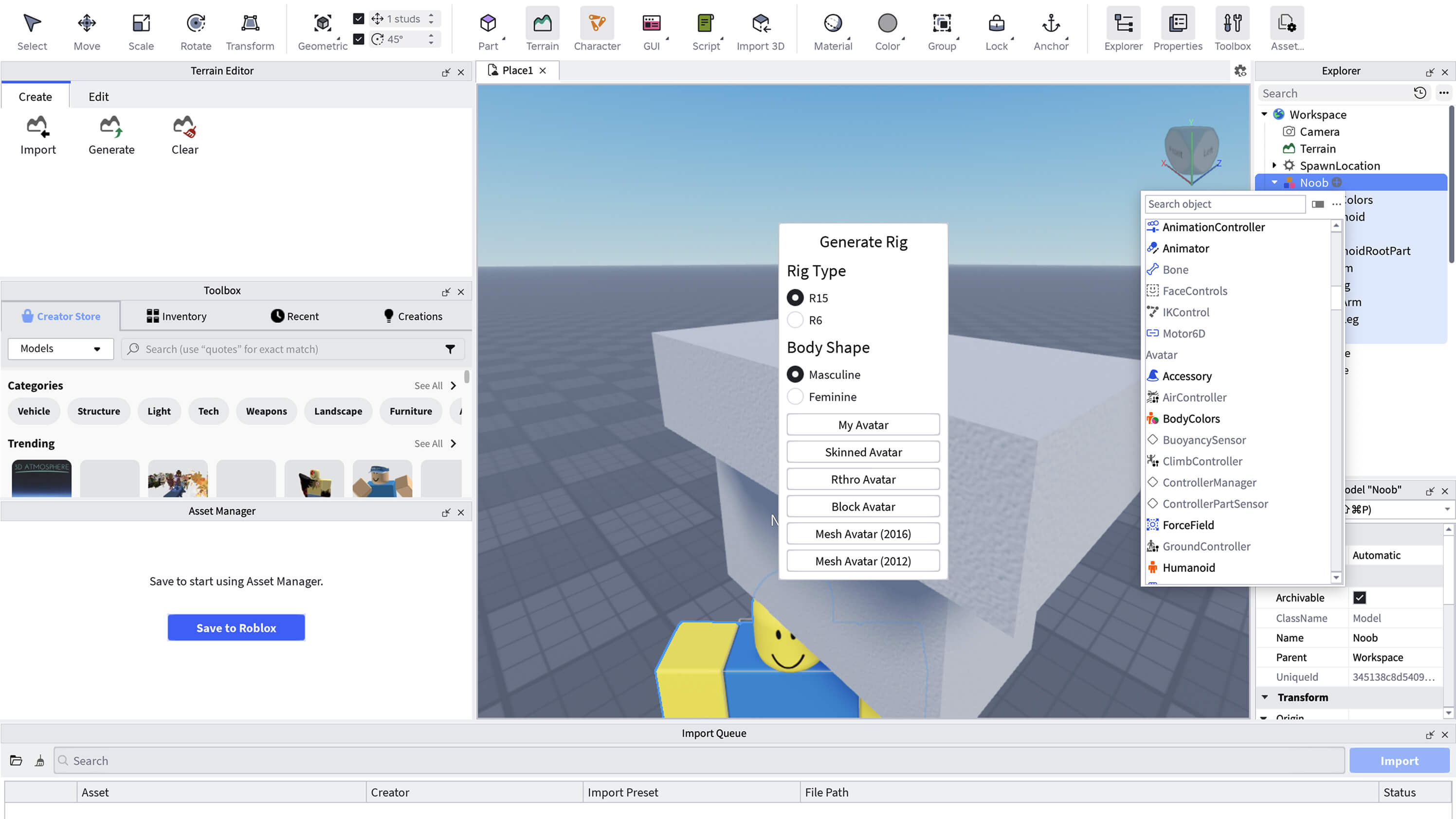Open the Inventory tab in Toolbox
This screenshot has width=1456, height=819.
(x=176, y=316)
